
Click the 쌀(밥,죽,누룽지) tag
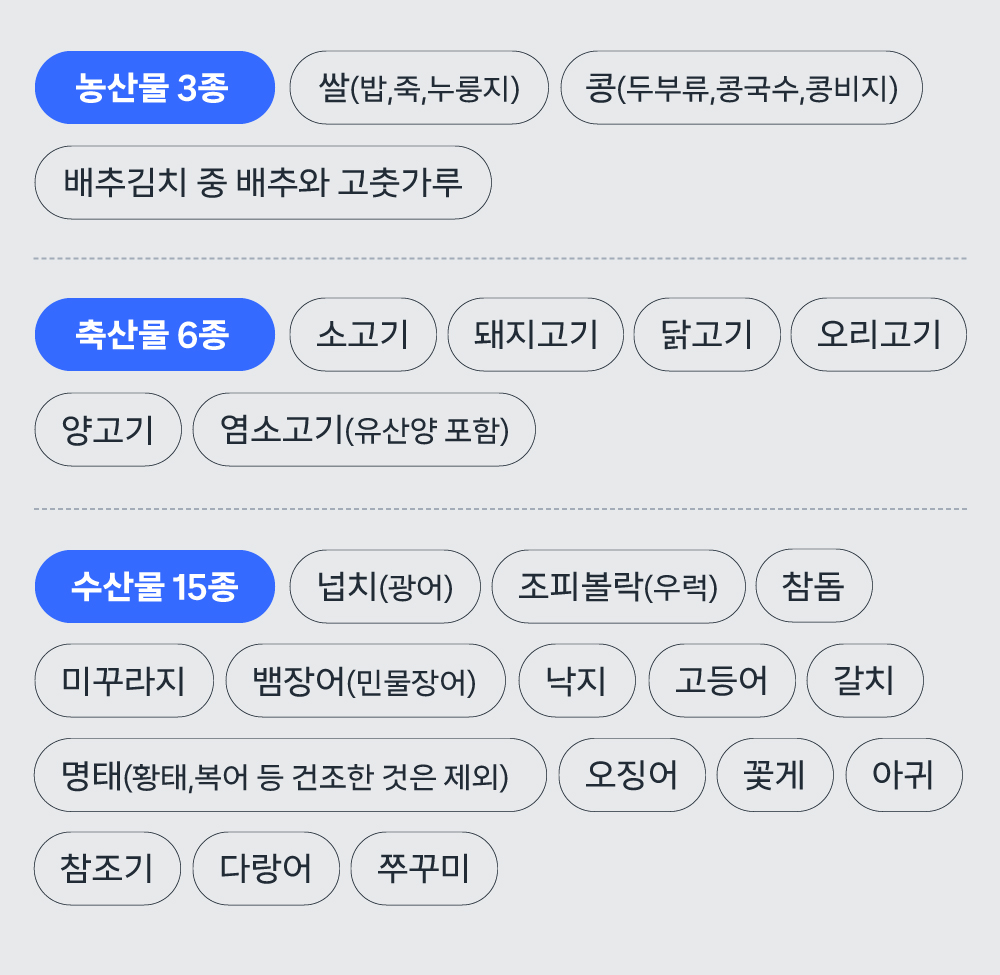419,87
